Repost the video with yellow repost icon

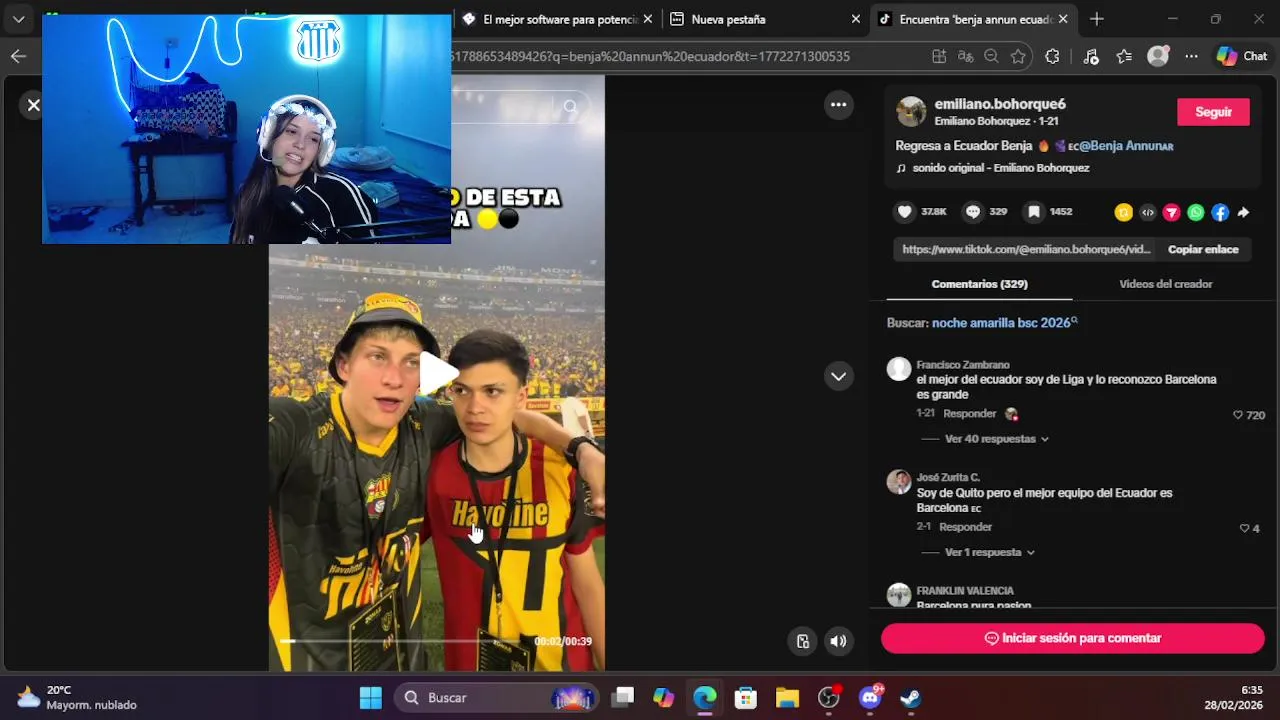1124,212
